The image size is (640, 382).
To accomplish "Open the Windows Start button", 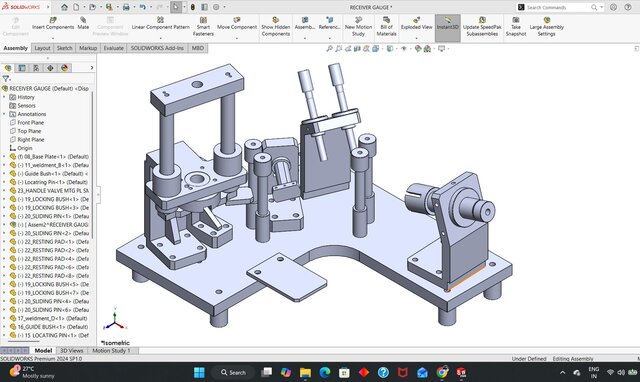I will (x=199, y=372).
